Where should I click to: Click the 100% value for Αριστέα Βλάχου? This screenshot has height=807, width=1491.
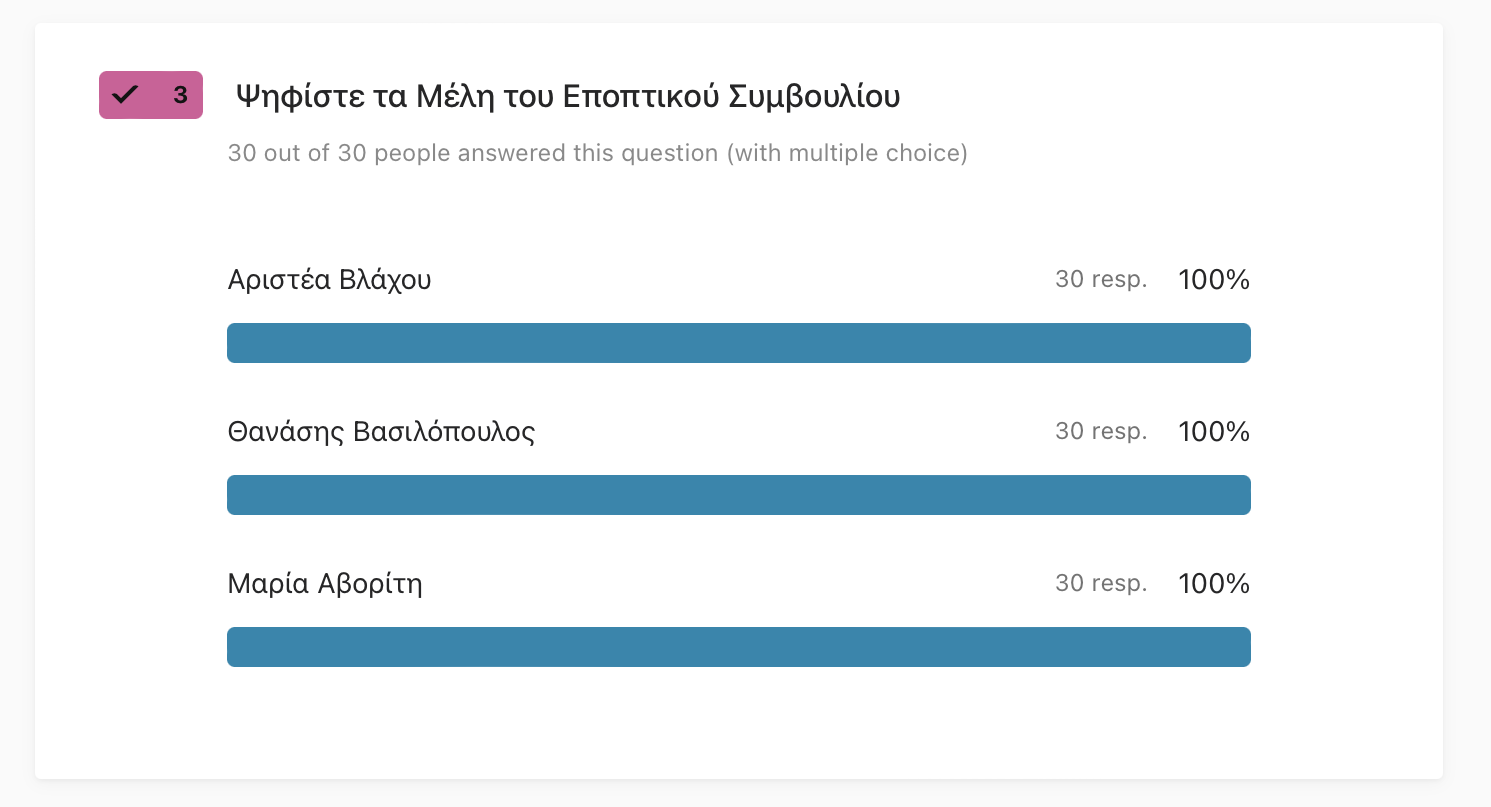(x=1214, y=280)
